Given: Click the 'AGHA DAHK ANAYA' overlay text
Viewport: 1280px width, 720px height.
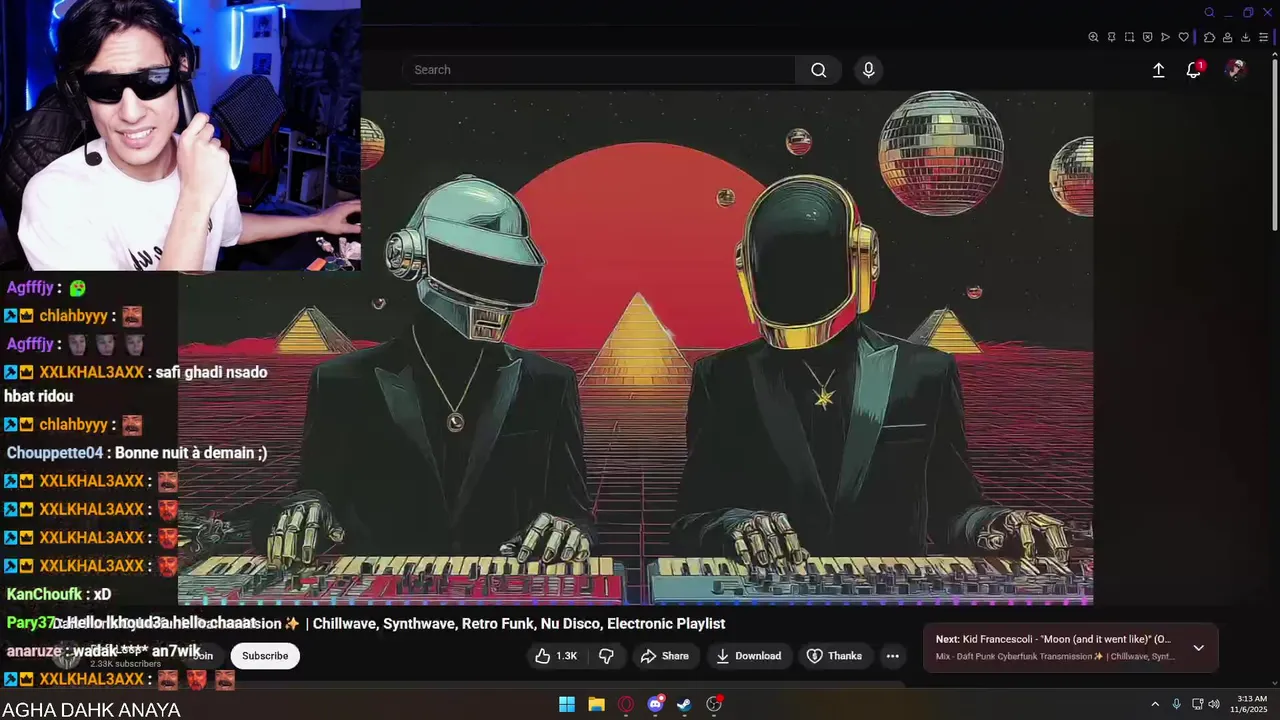Looking at the screenshot, I should click(x=91, y=710).
